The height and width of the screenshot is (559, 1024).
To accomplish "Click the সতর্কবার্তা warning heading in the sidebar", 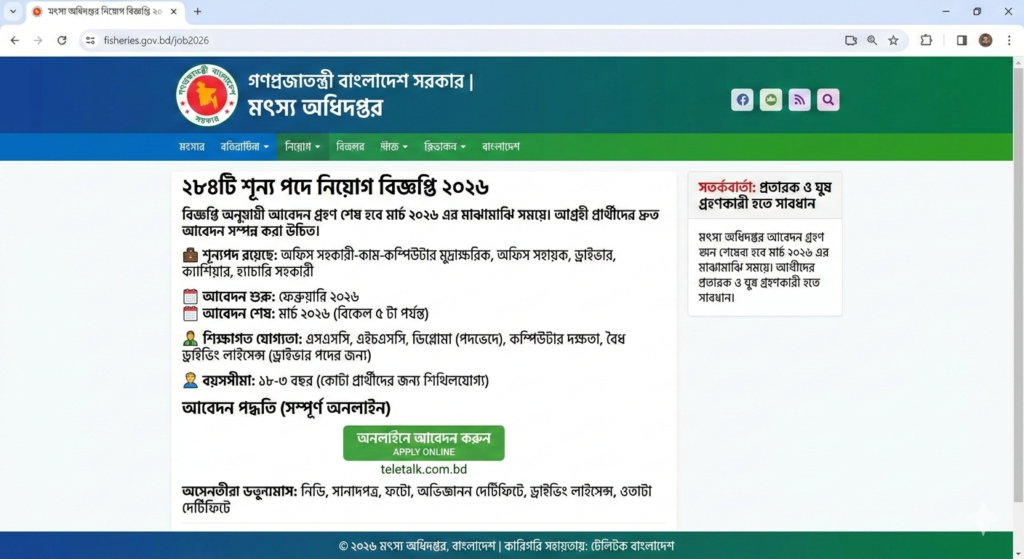I will tap(765, 195).
